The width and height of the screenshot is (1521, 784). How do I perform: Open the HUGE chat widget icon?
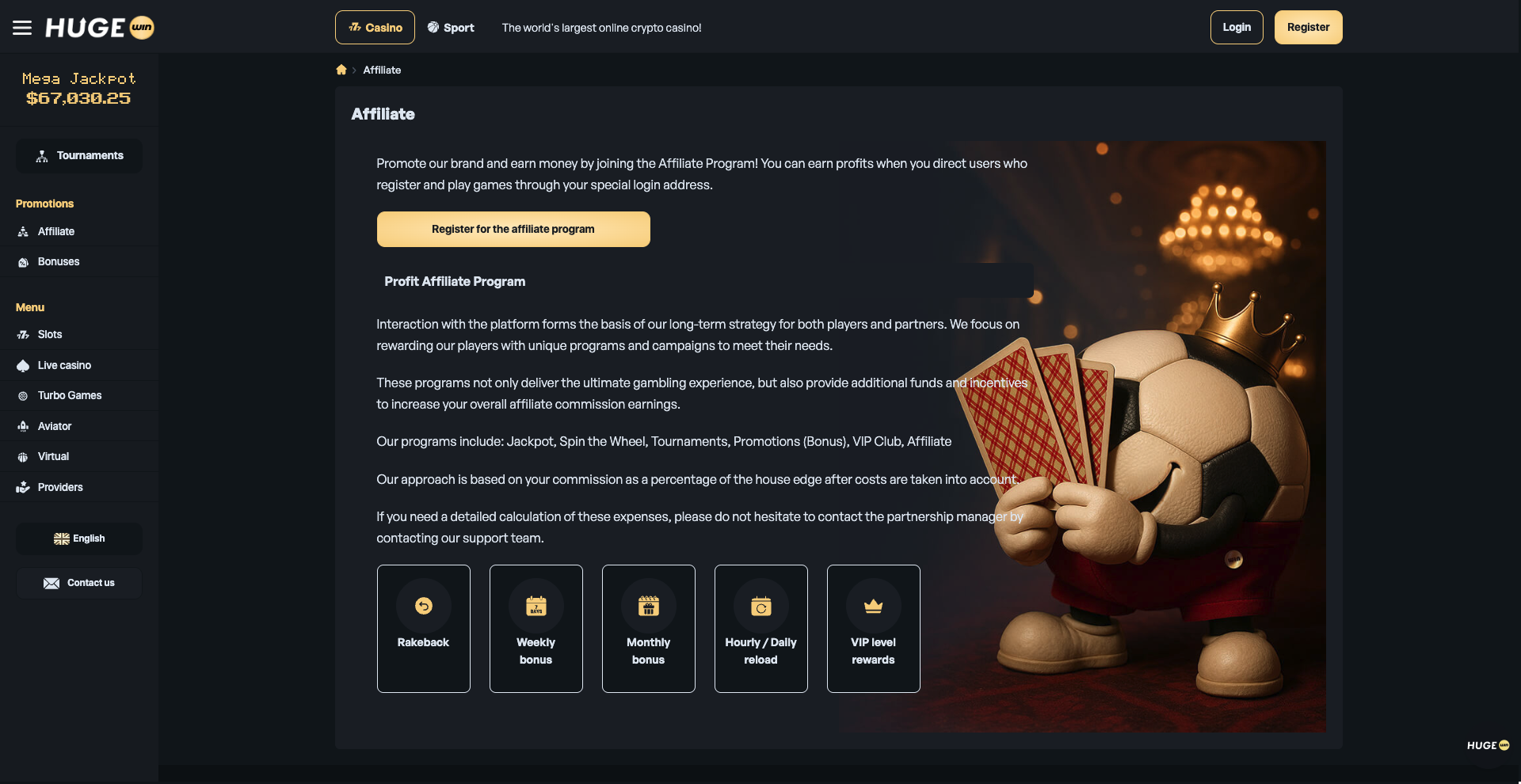[1488, 745]
